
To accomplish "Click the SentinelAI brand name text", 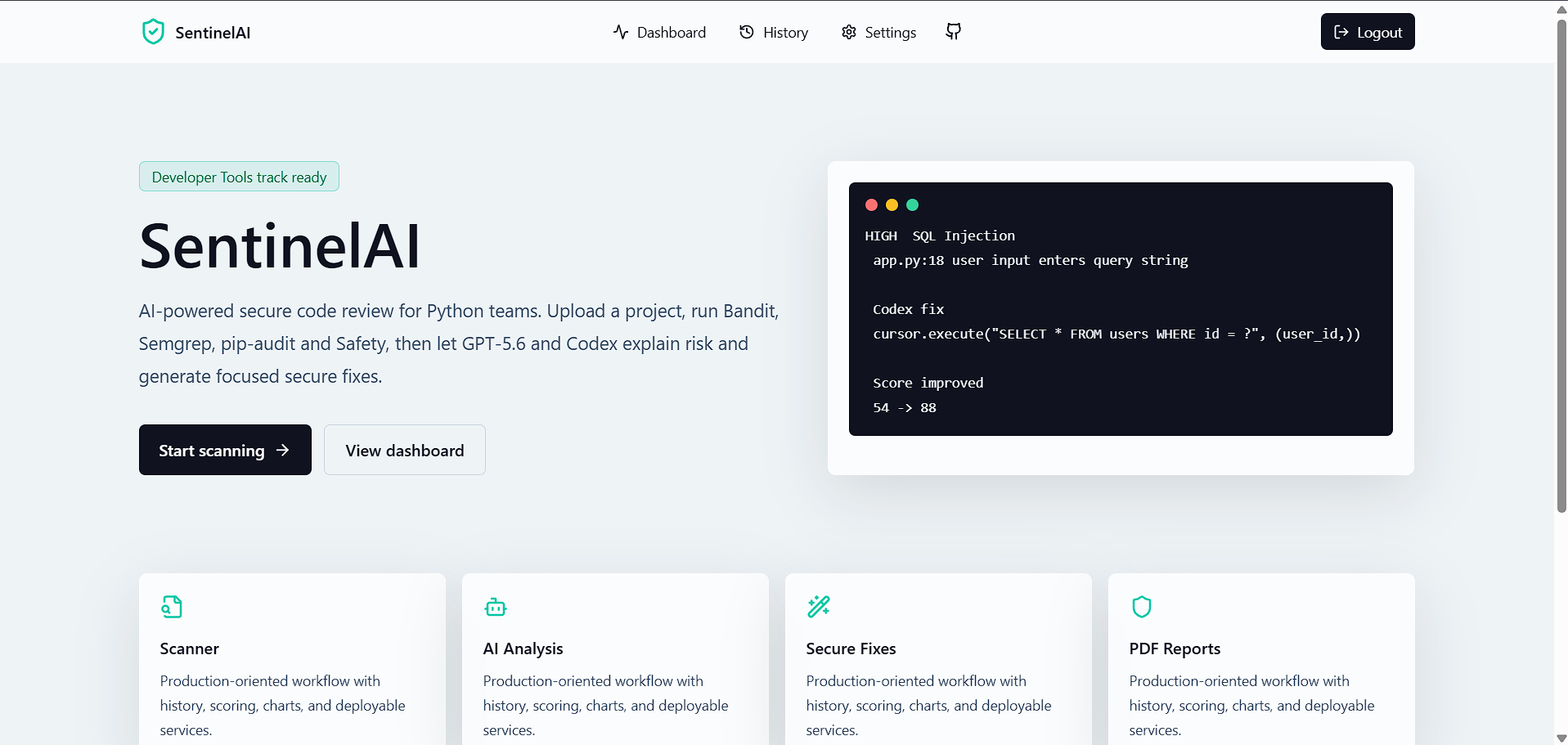I will point(213,33).
